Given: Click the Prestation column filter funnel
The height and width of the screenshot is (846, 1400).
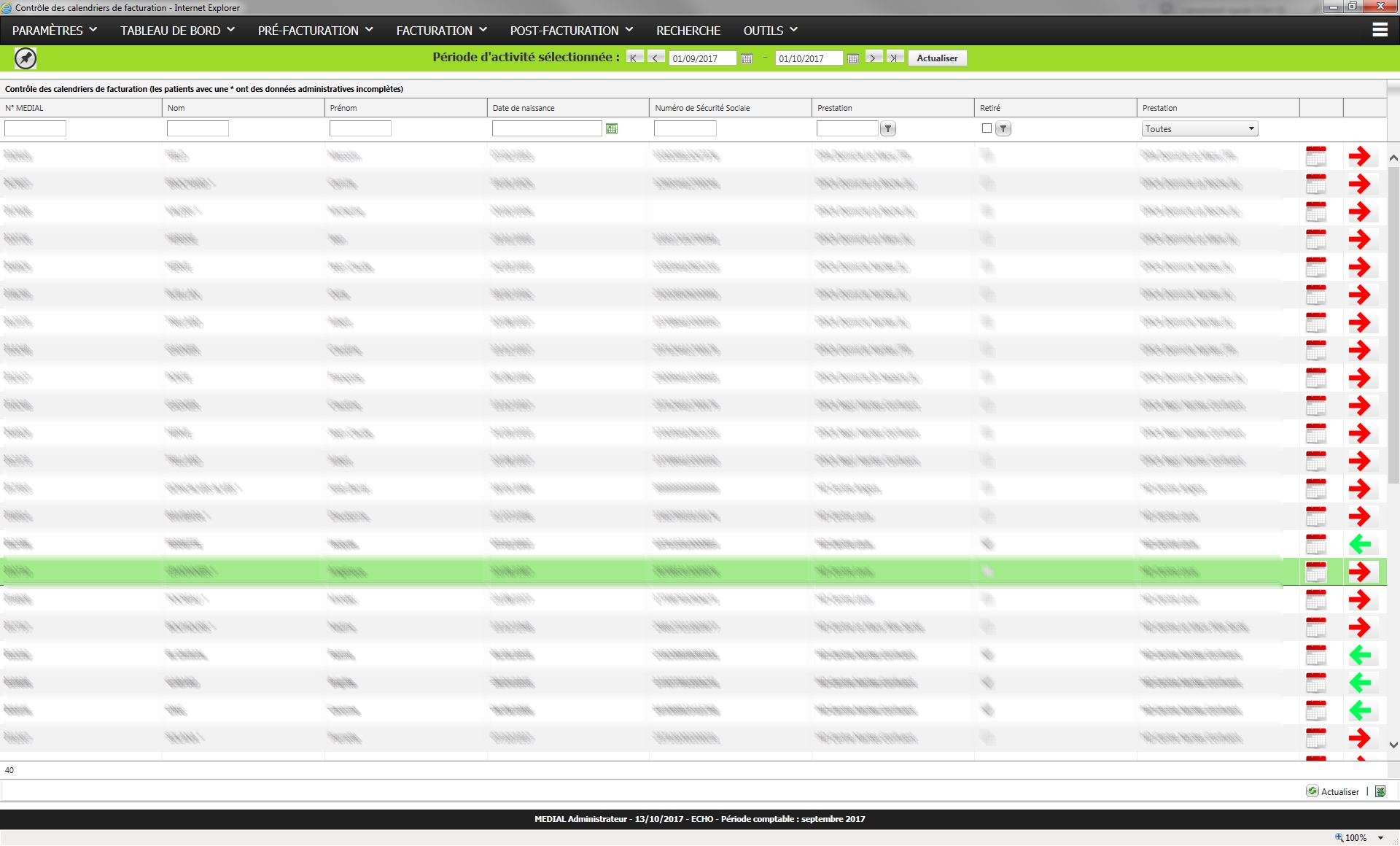Looking at the screenshot, I should click(887, 129).
